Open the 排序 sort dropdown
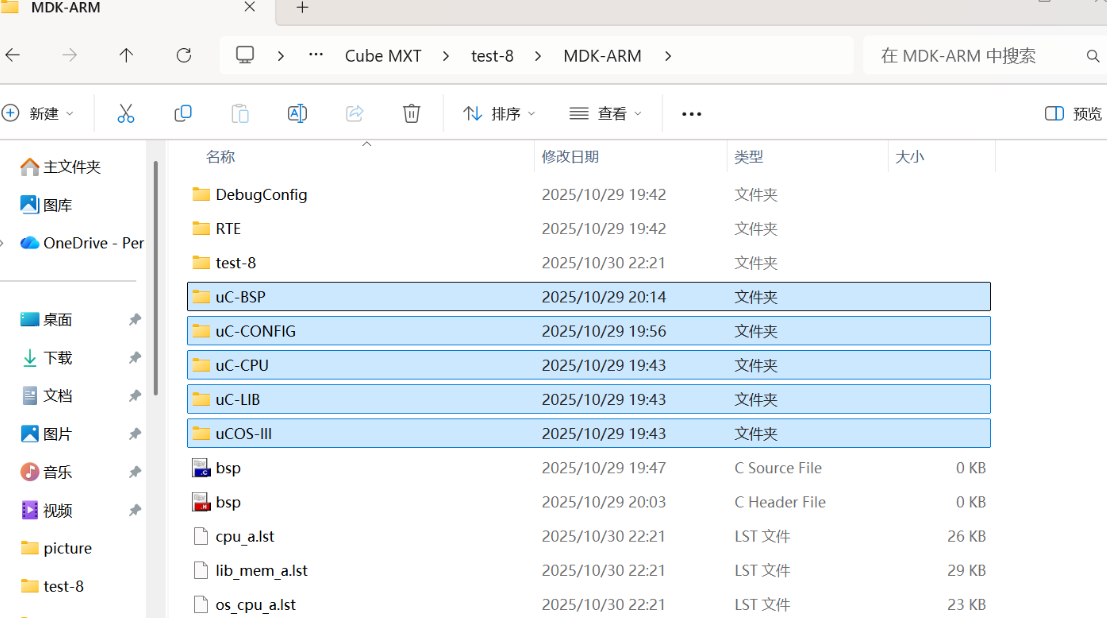The width and height of the screenshot is (1107, 618). pyautogui.click(x=499, y=114)
